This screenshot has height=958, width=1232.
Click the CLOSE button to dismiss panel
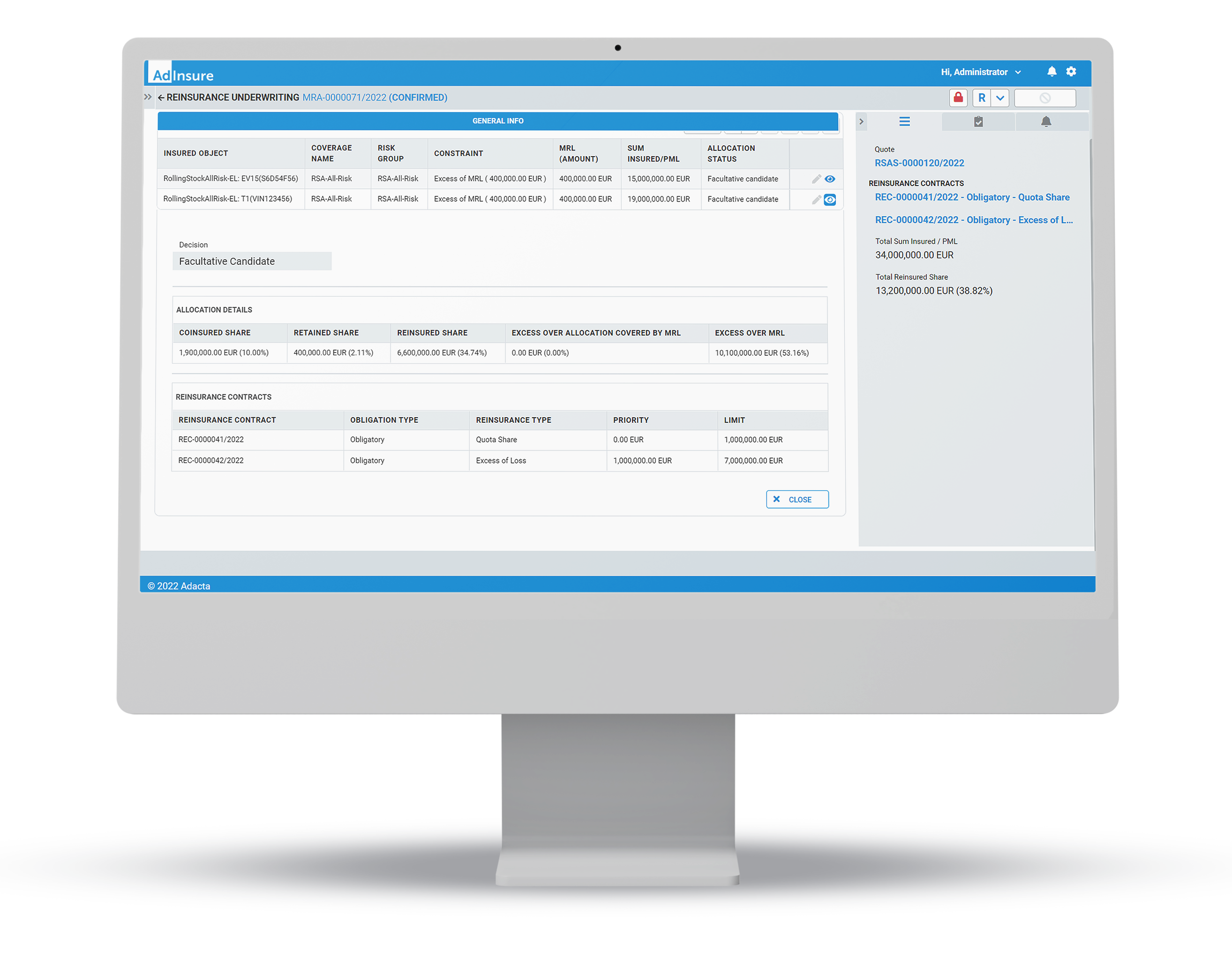coord(794,499)
